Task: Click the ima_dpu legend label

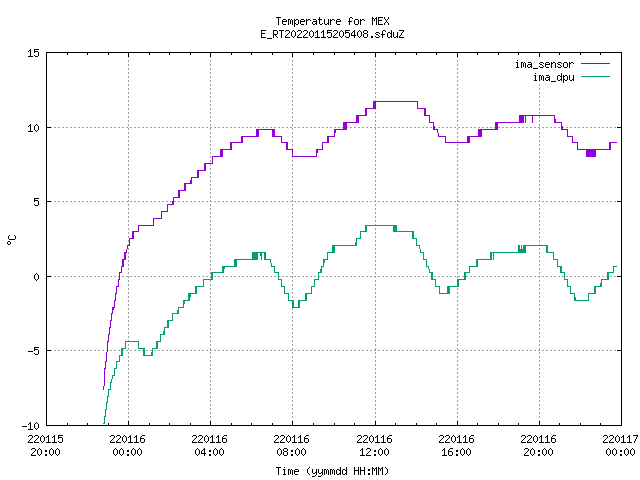Action: (553, 77)
